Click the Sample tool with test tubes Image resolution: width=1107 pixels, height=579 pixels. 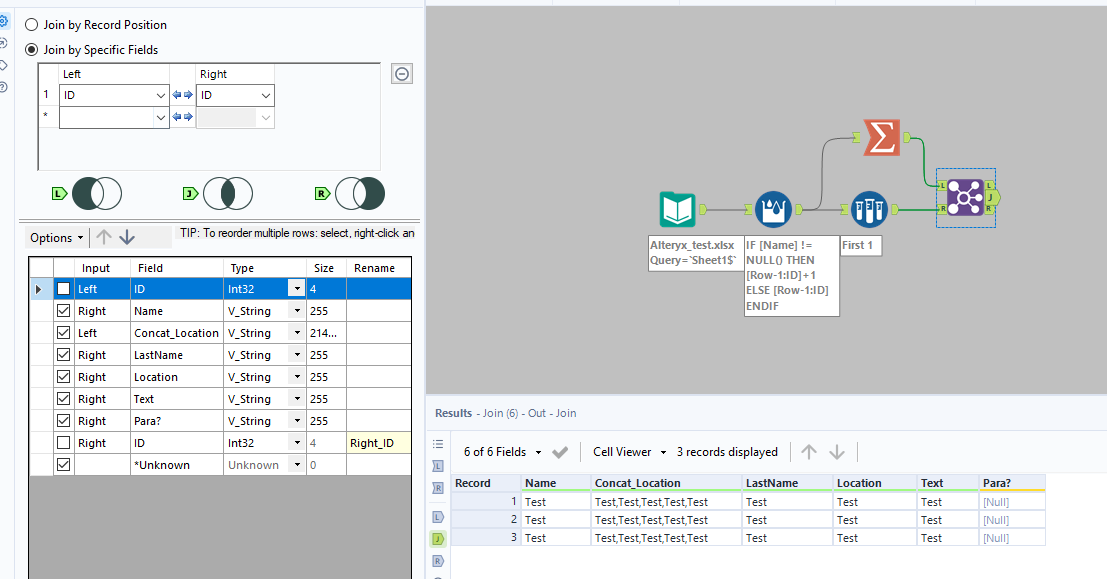pyautogui.click(x=869, y=209)
